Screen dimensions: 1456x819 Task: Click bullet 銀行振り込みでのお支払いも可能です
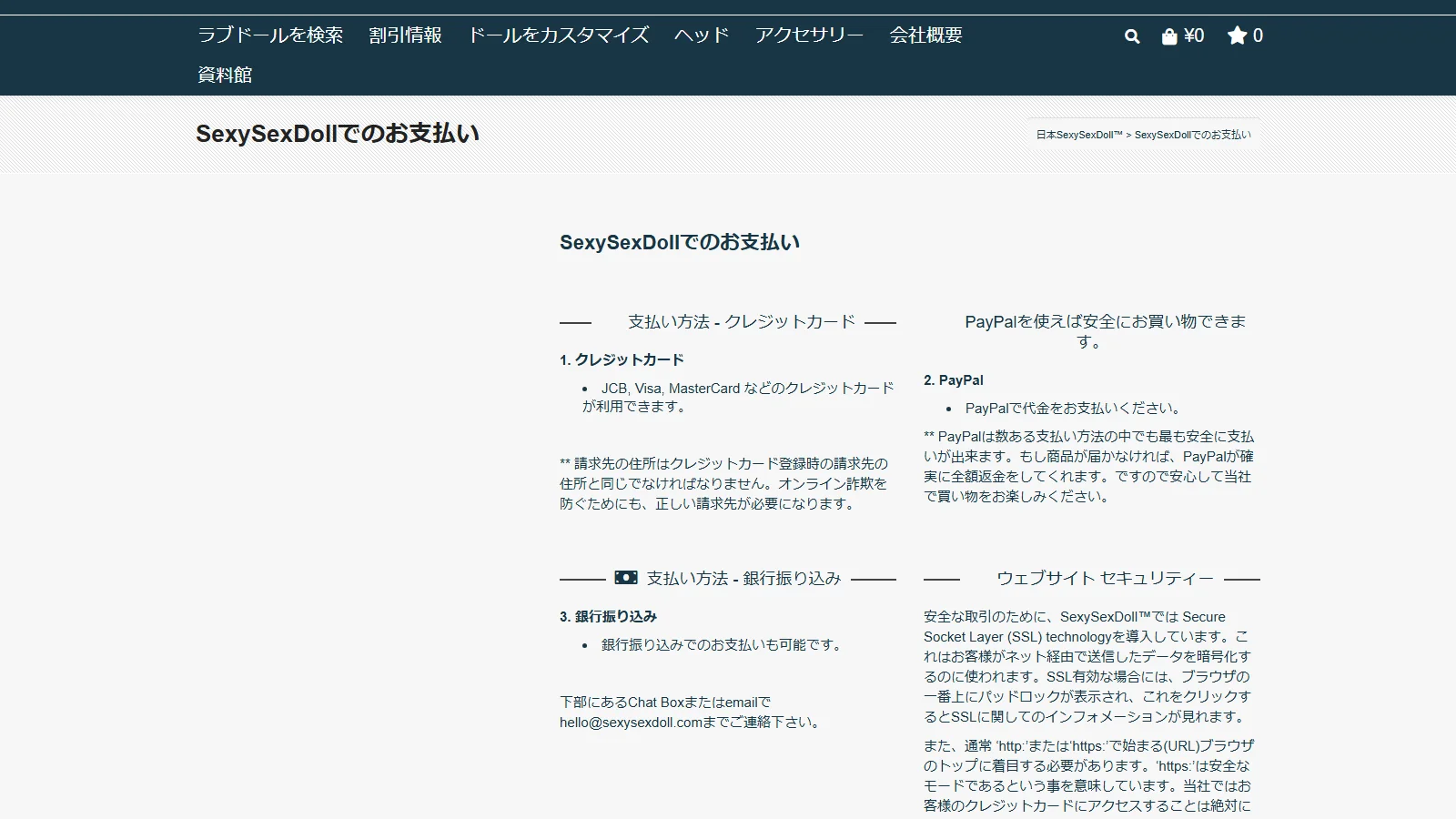723,645
